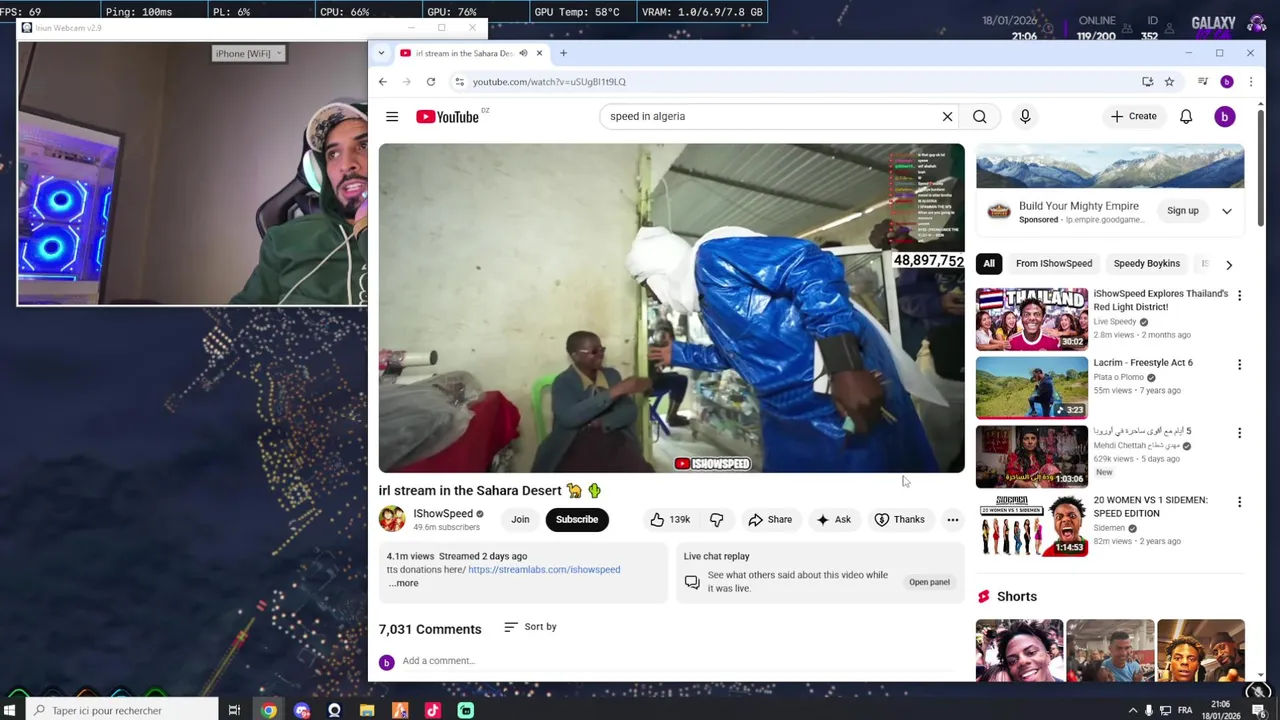Expand the sponsored ad chevron
The image size is (1280, 720).
(1227, 211)
